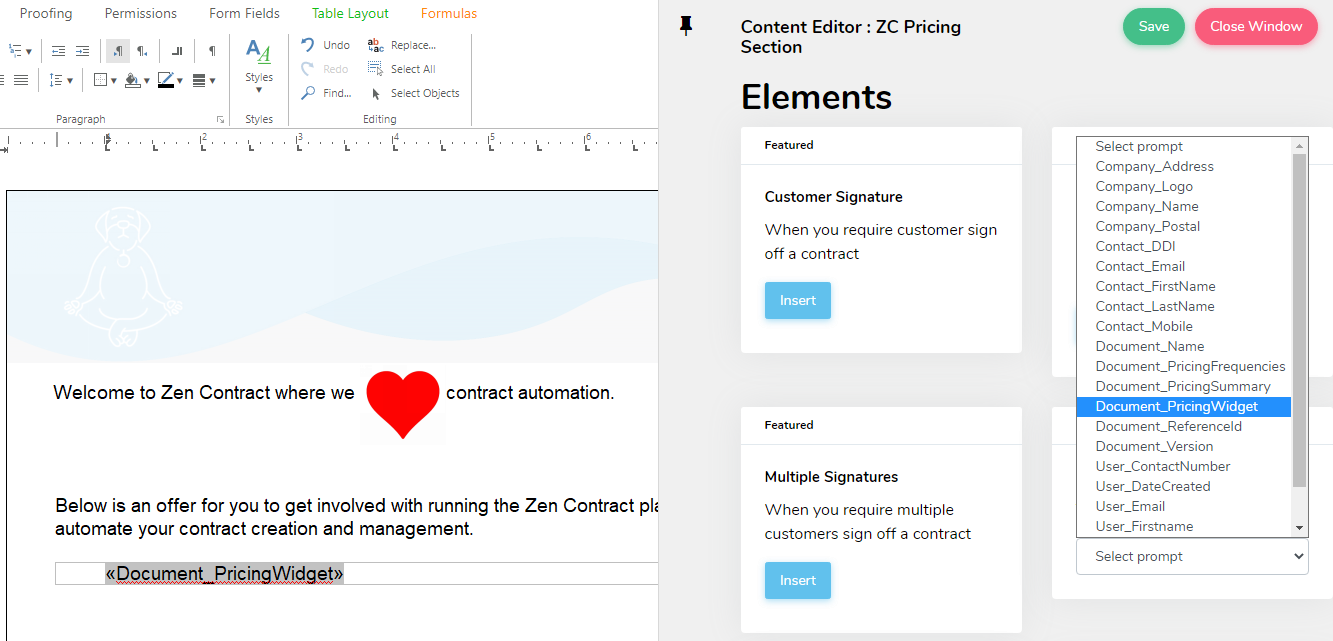The image size is (1333, 641).
Task: Select Document_ReferenceId option
Action: (1184, 426)
